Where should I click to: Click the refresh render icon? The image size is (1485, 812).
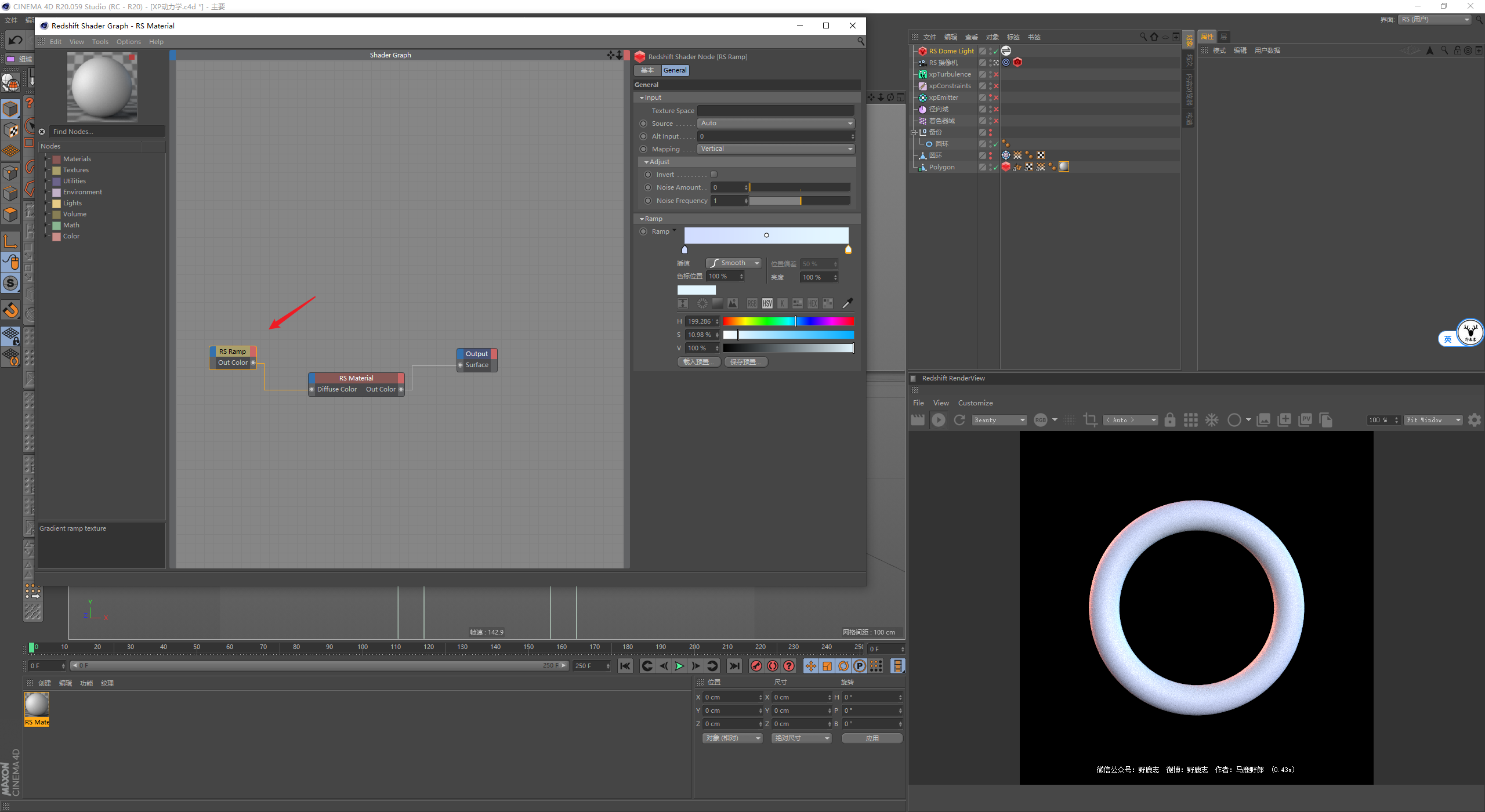[x=959, y=420]
